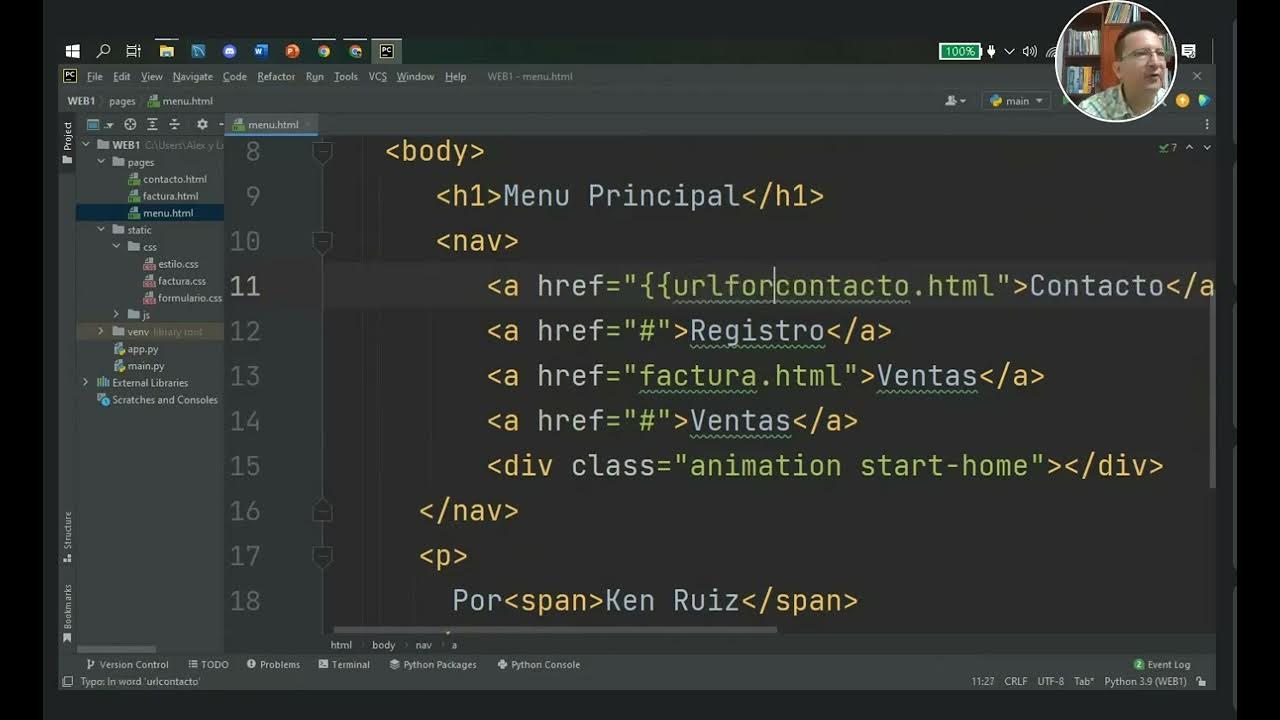1280x720 pixels.
Task: Expand External Libraries node
Action: [86, 383]
